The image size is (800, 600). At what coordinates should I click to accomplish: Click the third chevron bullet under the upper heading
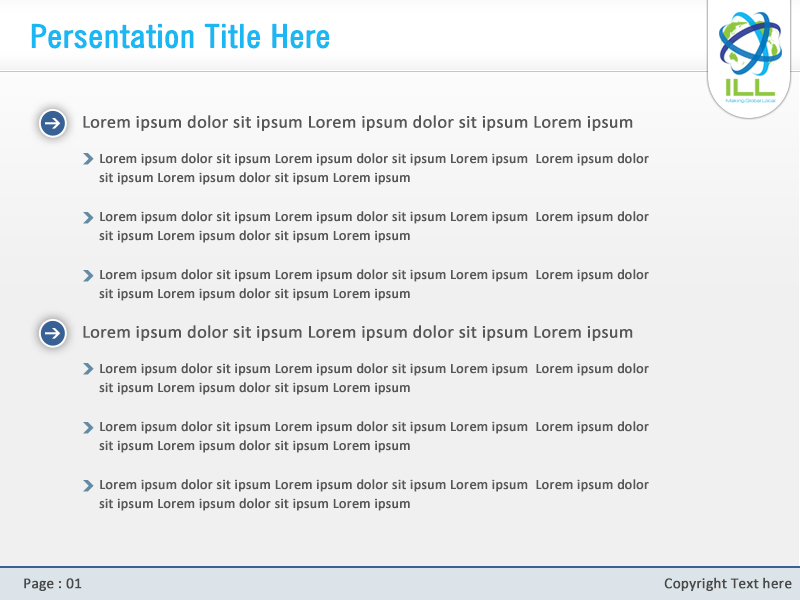(88, 276)
